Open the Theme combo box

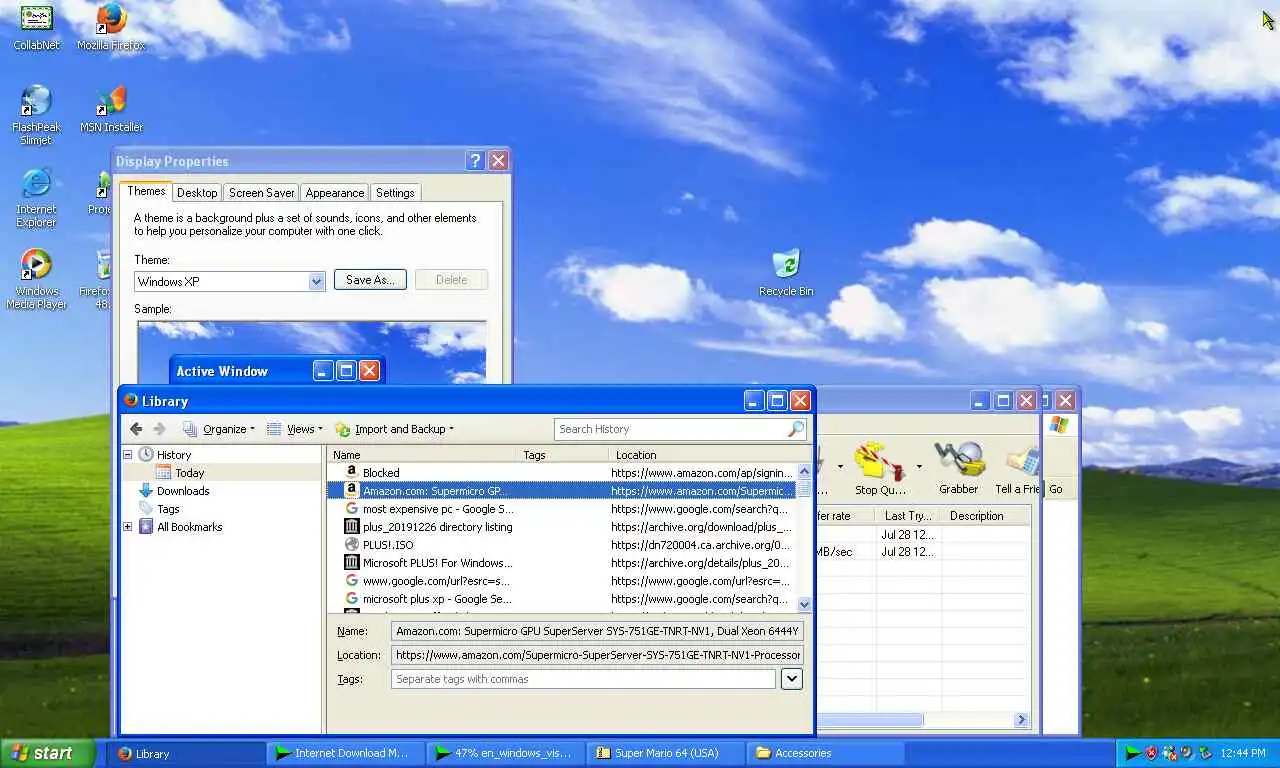coord(230,281)
